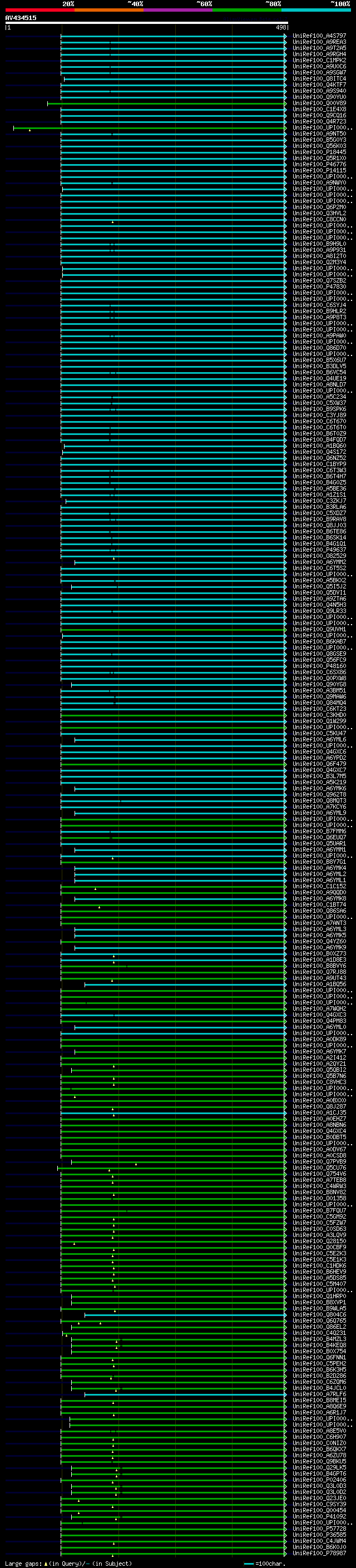
Task: Open the UniRef100_A9NWY0 entry
Action: [319, 182]
